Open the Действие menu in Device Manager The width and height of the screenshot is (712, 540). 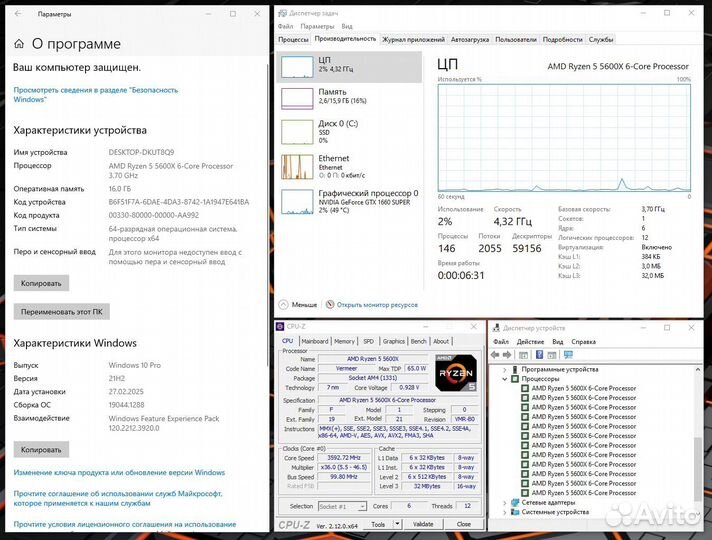[530, 342]
